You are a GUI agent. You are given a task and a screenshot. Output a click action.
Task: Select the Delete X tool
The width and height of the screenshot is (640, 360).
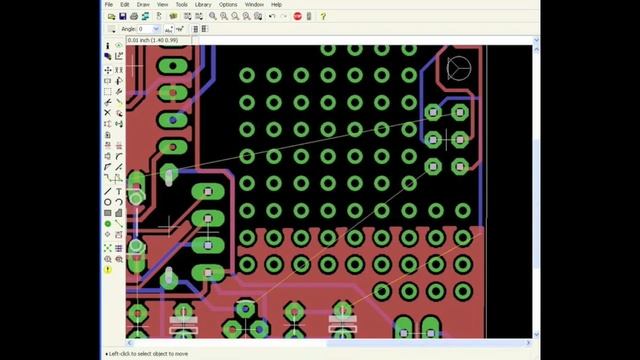click(108, 113)
